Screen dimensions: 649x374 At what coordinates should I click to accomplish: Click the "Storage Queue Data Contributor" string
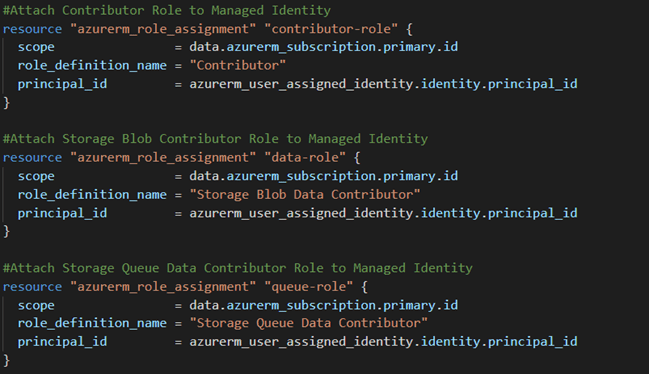coord(309,323)
